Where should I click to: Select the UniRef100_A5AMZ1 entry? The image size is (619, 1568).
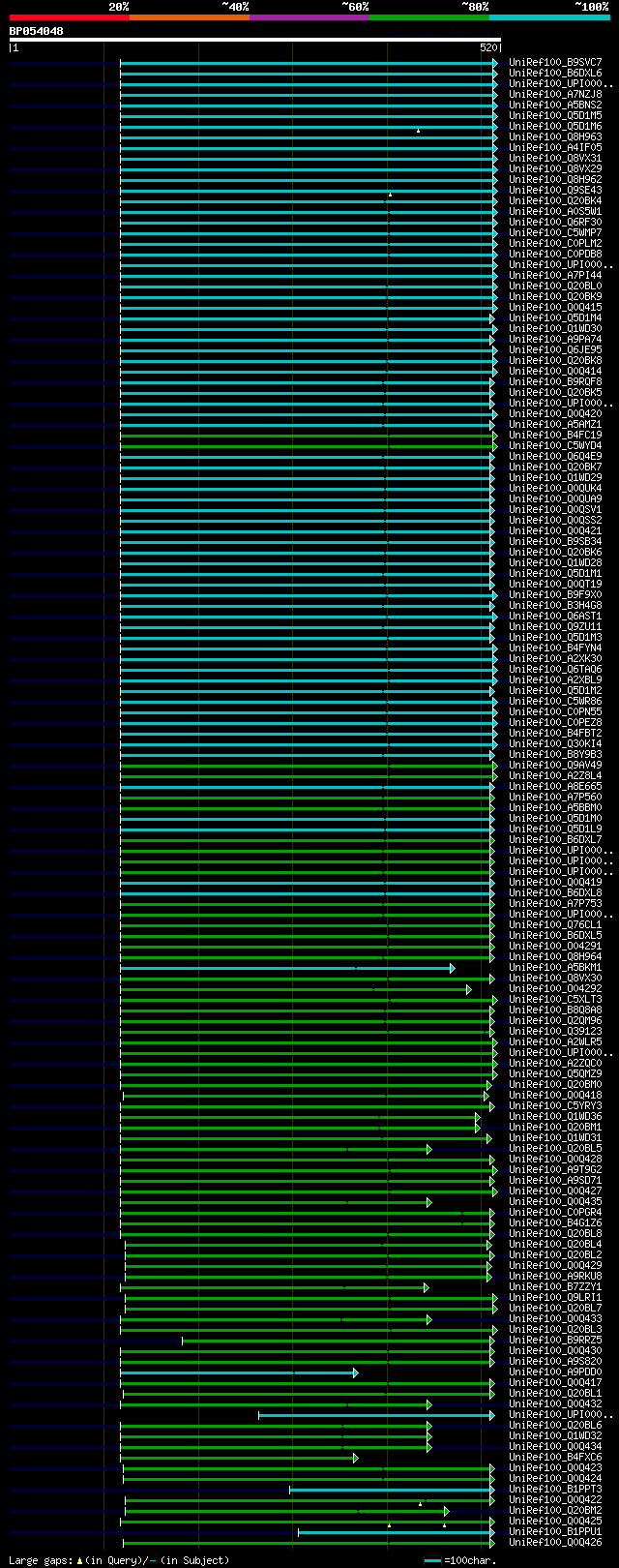[555, 424]
